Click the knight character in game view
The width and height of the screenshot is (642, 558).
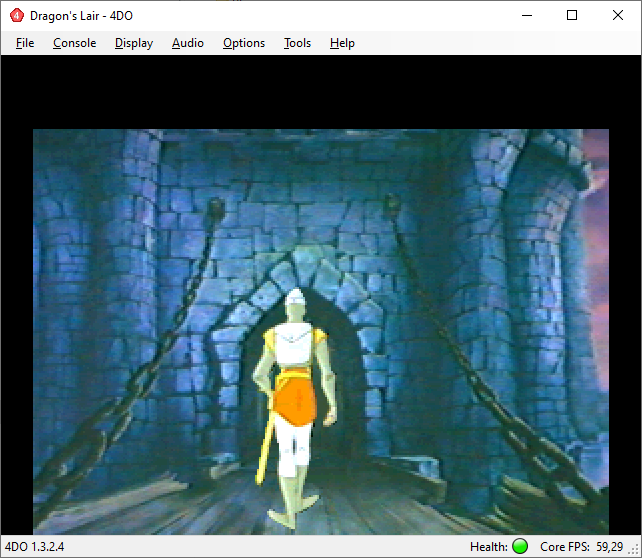click(294, 407)
